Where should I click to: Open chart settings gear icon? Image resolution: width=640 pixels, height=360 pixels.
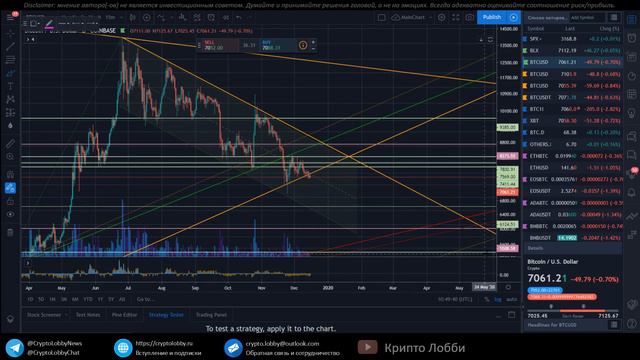point(441,18)
